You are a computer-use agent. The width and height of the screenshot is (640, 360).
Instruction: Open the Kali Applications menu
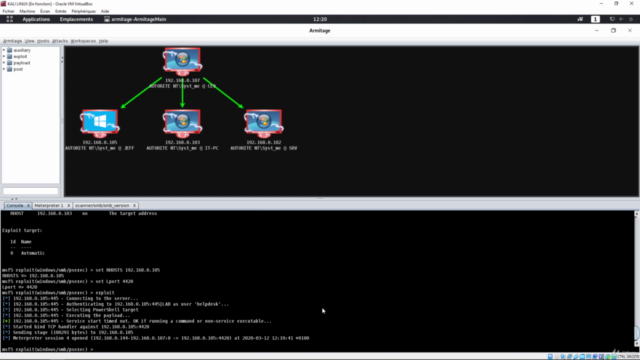pyautogui.click(x=36, y=19)
